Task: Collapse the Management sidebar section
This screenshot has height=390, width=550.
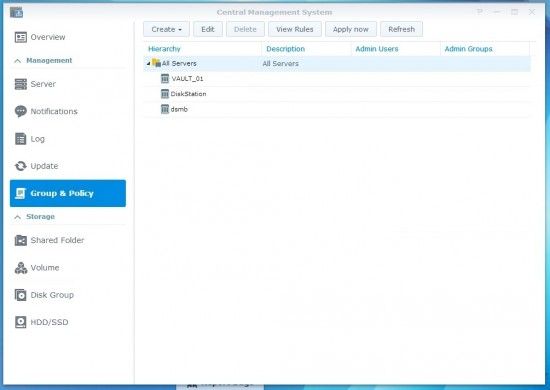Action: pyautogui.click(x=18, y=61)
